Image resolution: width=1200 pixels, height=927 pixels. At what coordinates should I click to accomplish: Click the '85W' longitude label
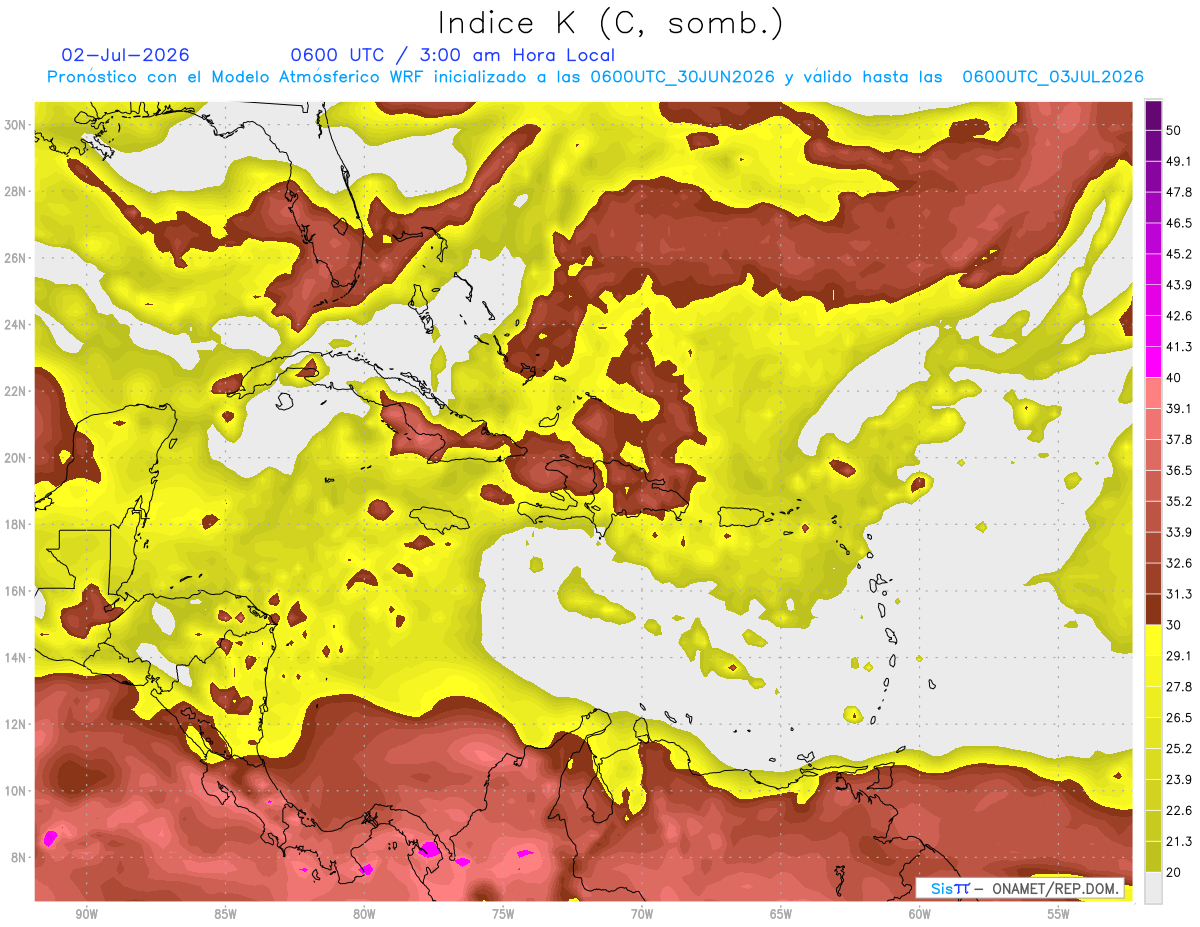(x=225, y=915)
